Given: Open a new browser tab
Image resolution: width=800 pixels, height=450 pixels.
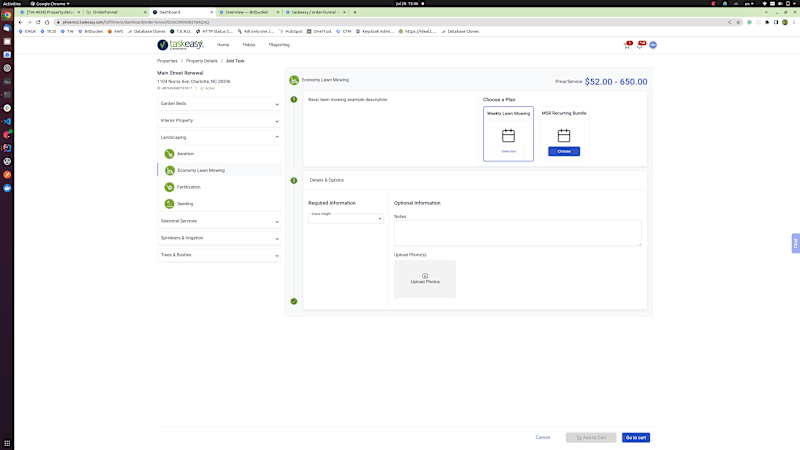Looking at the screenshot, I should pos(355,12).
